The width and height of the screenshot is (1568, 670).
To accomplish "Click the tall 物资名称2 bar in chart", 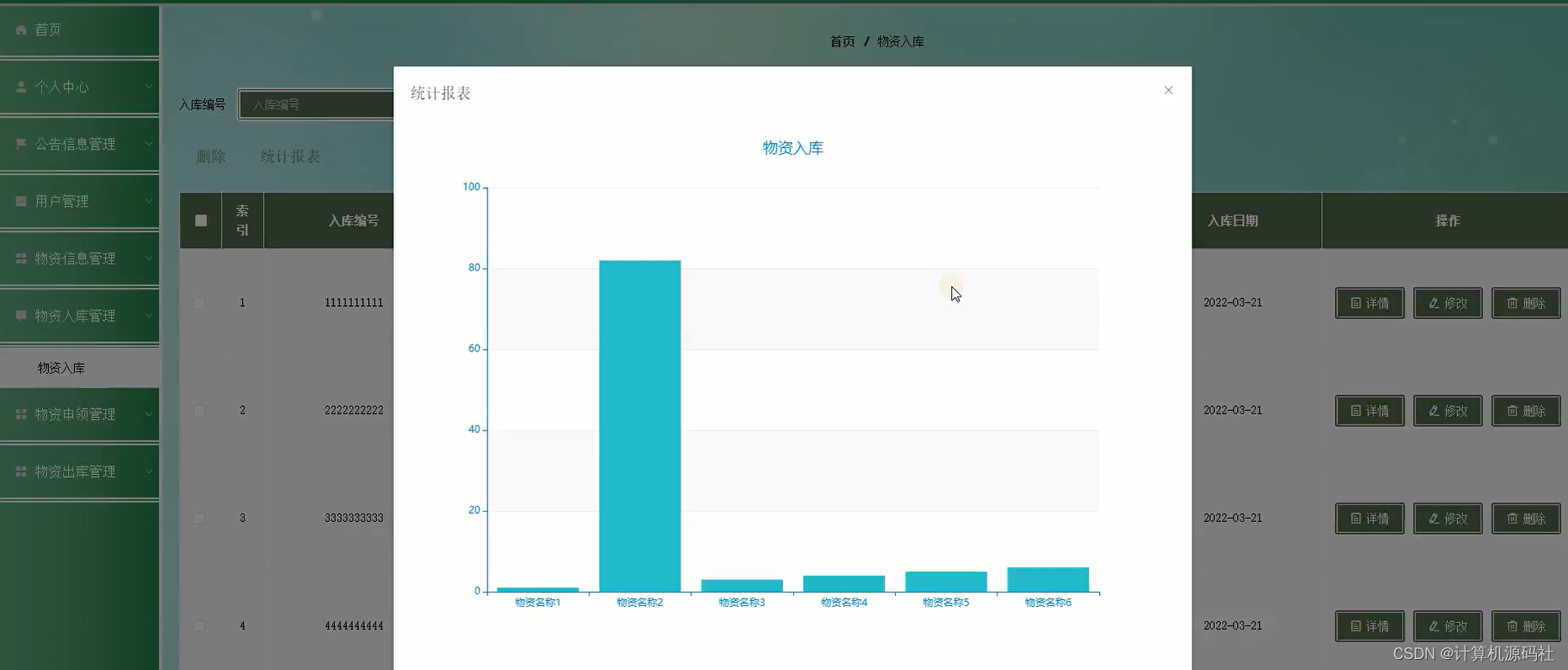I will [x=639, y=426].
